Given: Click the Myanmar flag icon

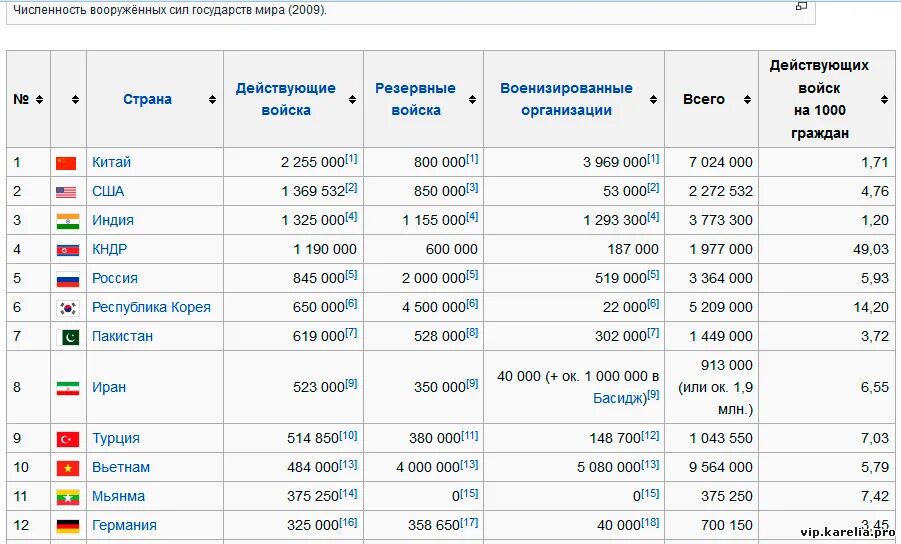Looking at the screenshot, I should coord(68,497).
